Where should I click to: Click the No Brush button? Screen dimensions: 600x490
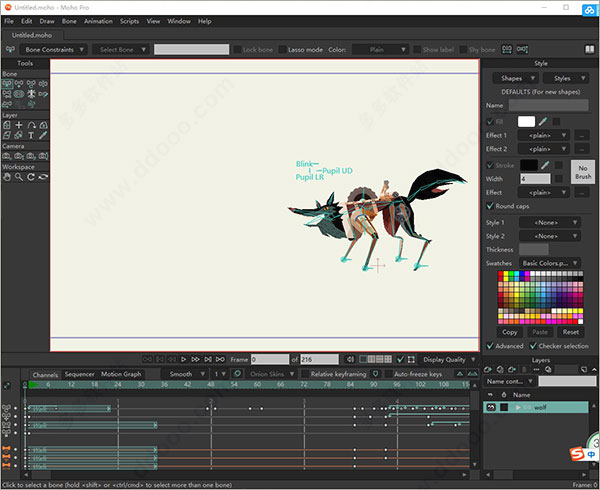[582, 172]
